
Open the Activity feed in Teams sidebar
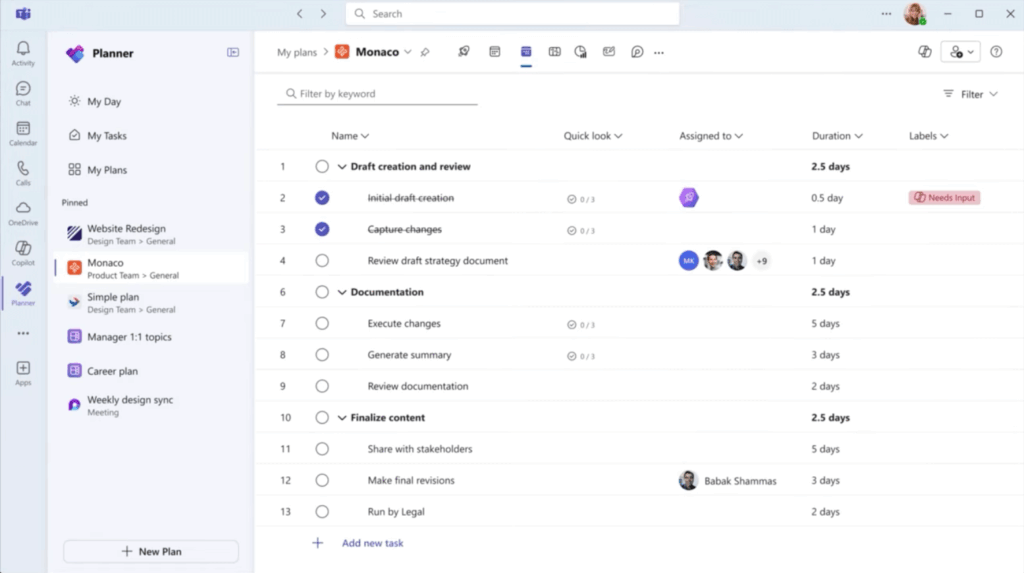pyautogui.click(x=23, y=53)
